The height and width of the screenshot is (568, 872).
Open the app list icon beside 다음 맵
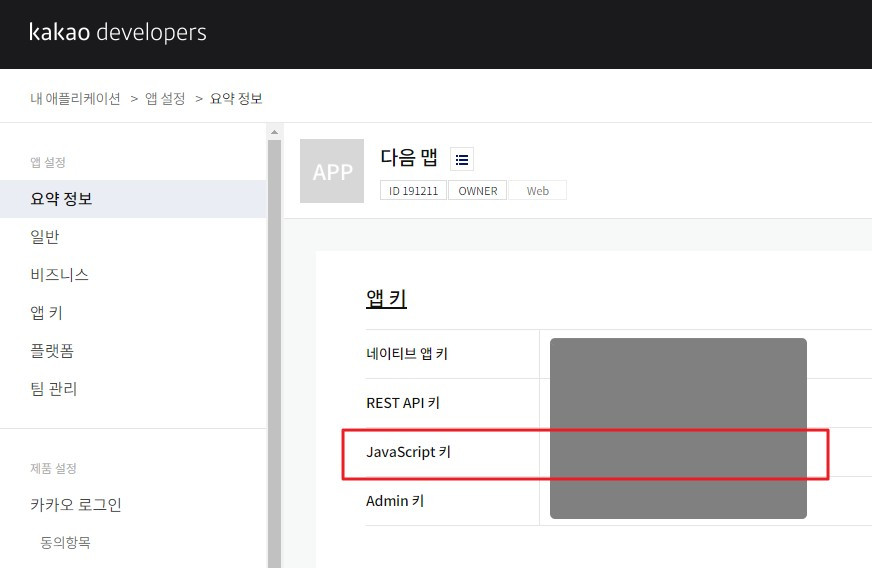point(461,160)
